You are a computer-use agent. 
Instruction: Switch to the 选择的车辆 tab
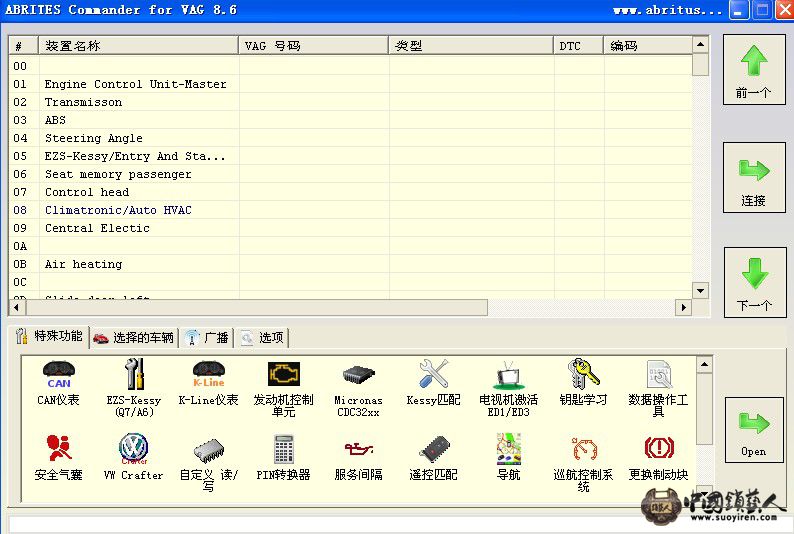click(x=134, y=338)
